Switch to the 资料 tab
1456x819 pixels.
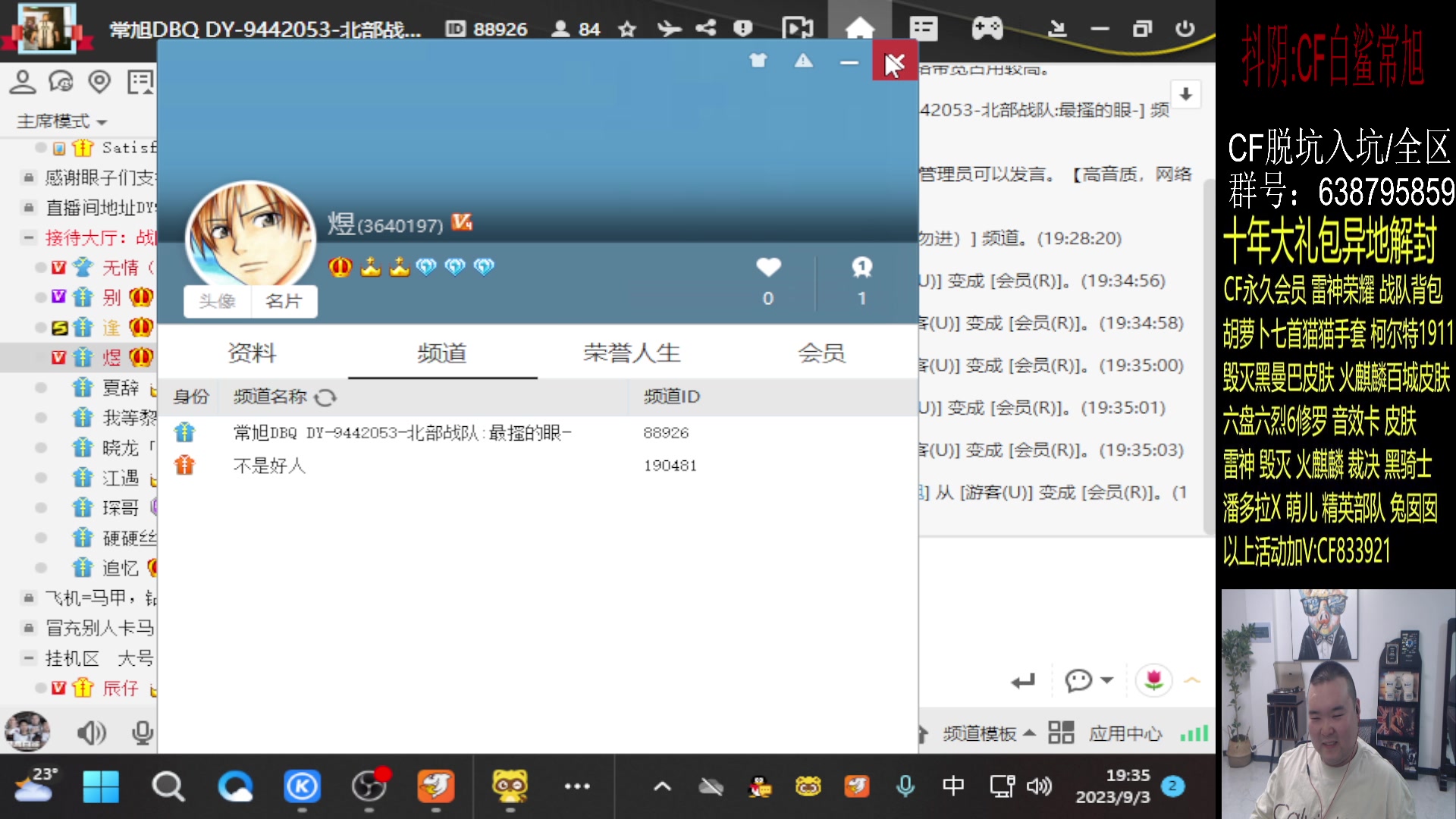[253, 353]
